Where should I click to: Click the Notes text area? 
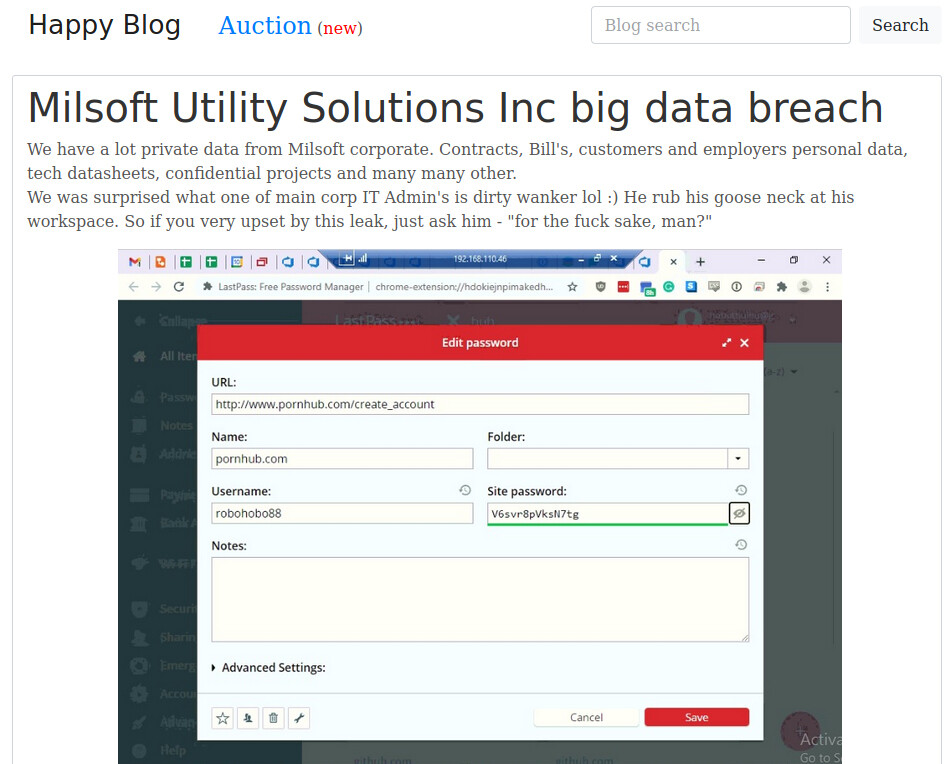click(480, 600)
